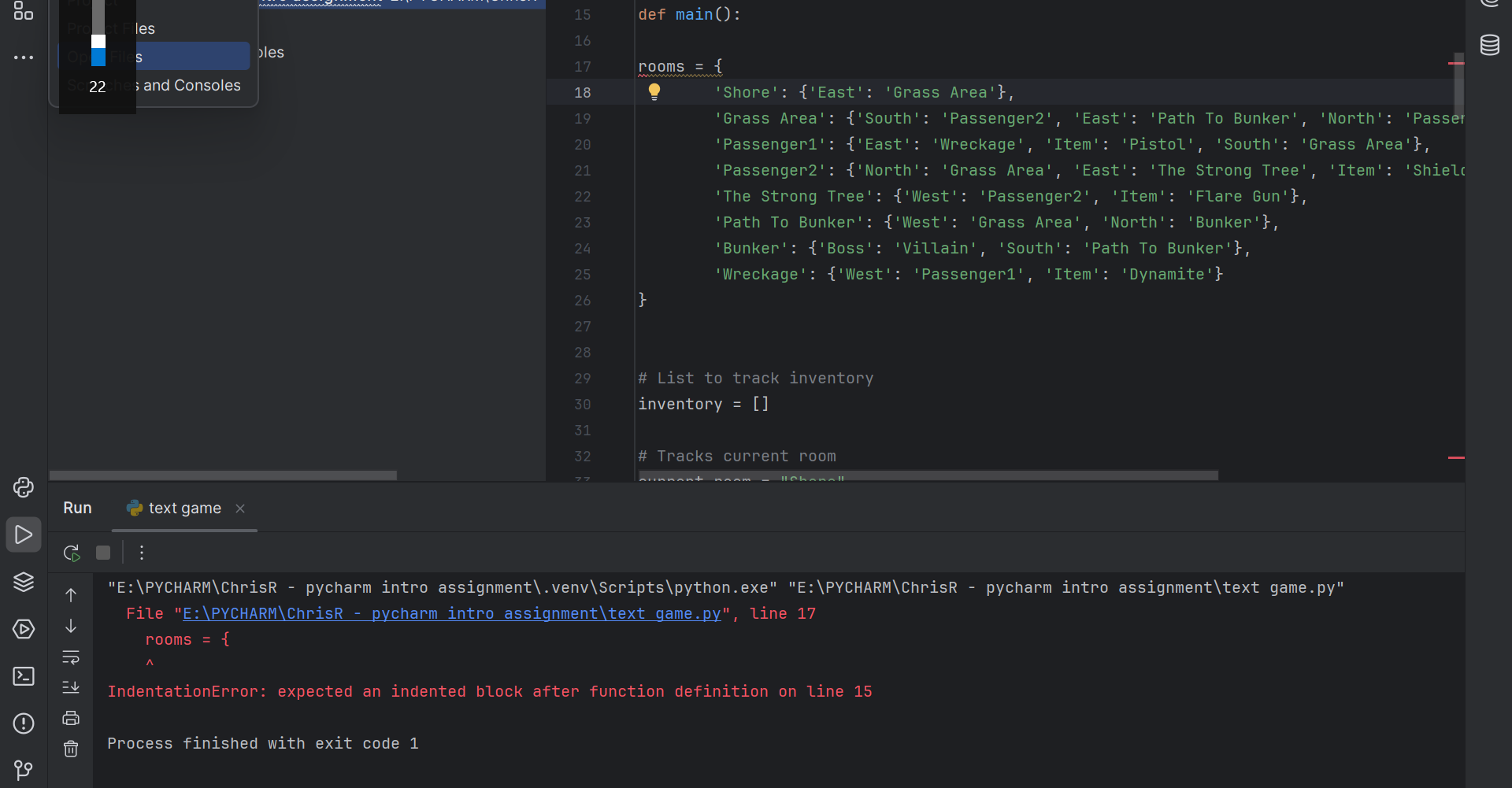1512x788 pixels.
Task: Open the Database tool window on the right
Action: 1491,46
